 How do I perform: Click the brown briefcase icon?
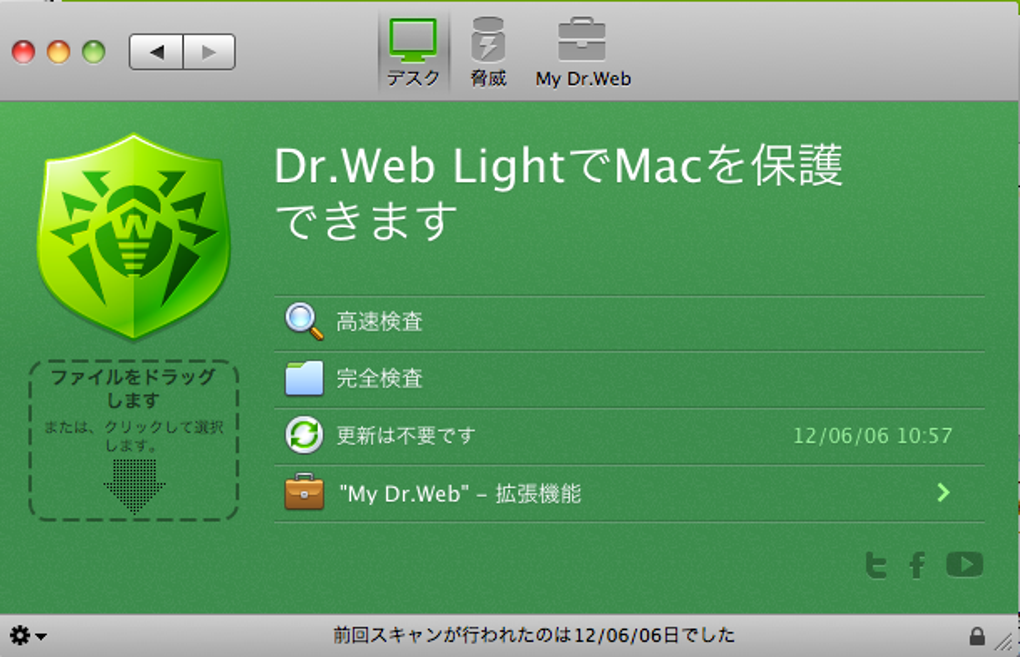point(304,492)
